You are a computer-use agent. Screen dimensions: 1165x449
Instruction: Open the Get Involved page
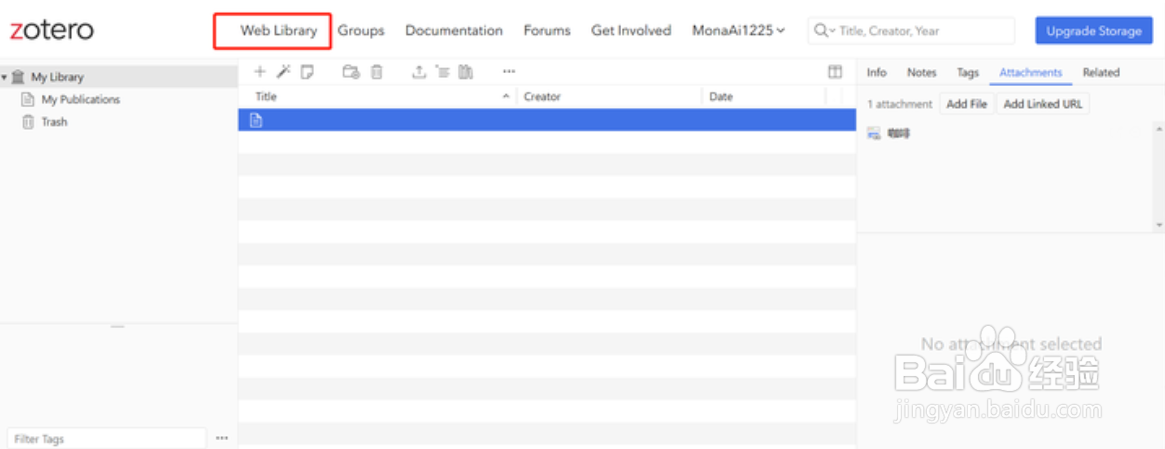(x=631, y=30)
